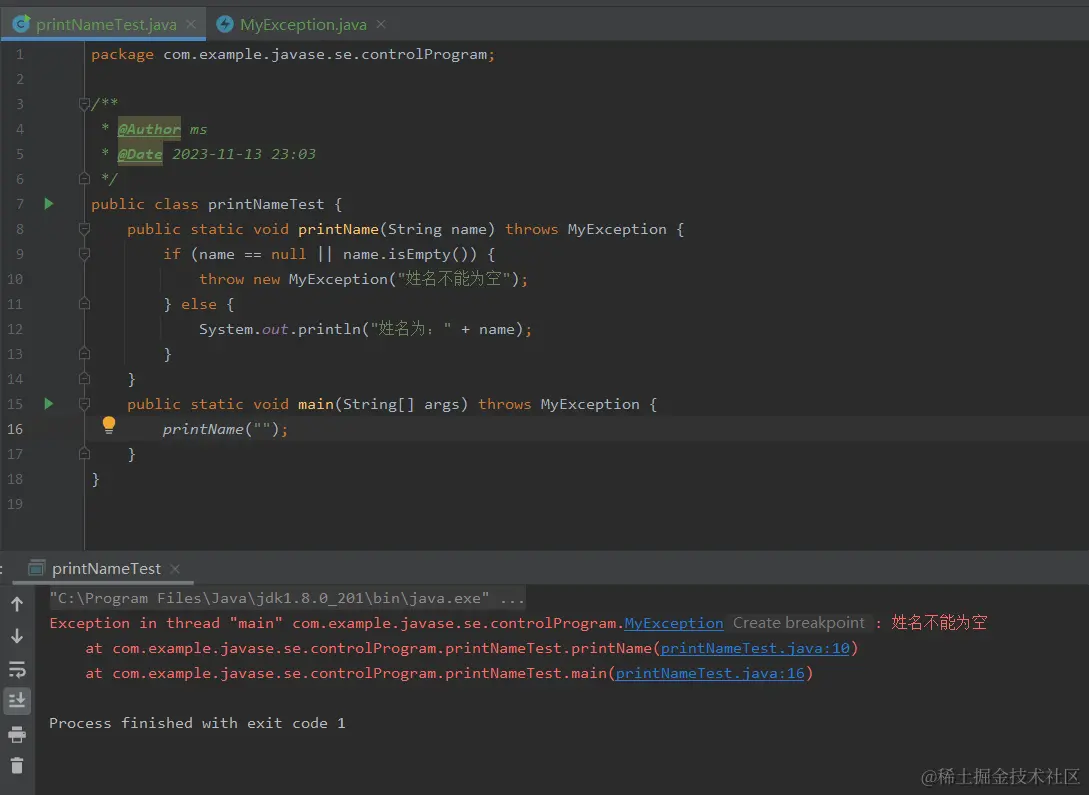Click the red error message 姓名不能为空 in console
Image resolution: width=1089 pixels, height=795 pixels.
[x=939, y=622]
